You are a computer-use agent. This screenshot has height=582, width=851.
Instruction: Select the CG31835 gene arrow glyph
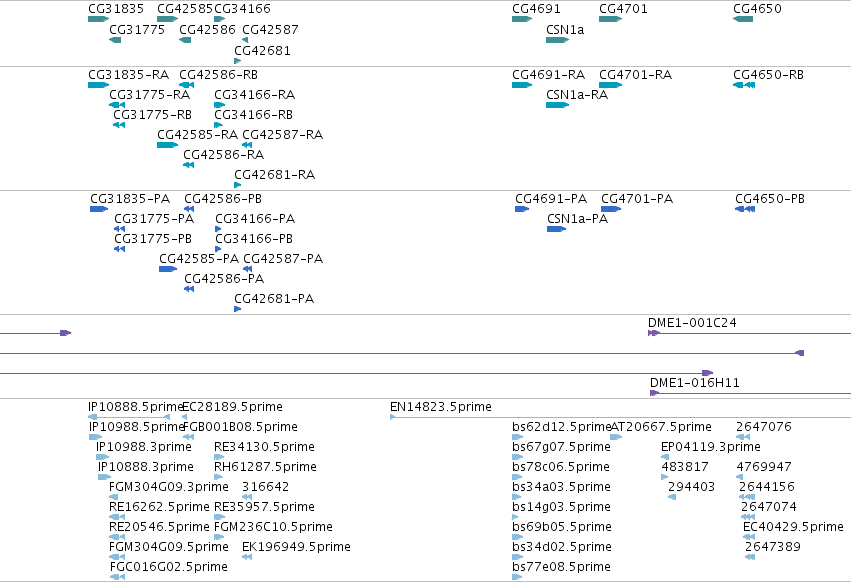98,19
